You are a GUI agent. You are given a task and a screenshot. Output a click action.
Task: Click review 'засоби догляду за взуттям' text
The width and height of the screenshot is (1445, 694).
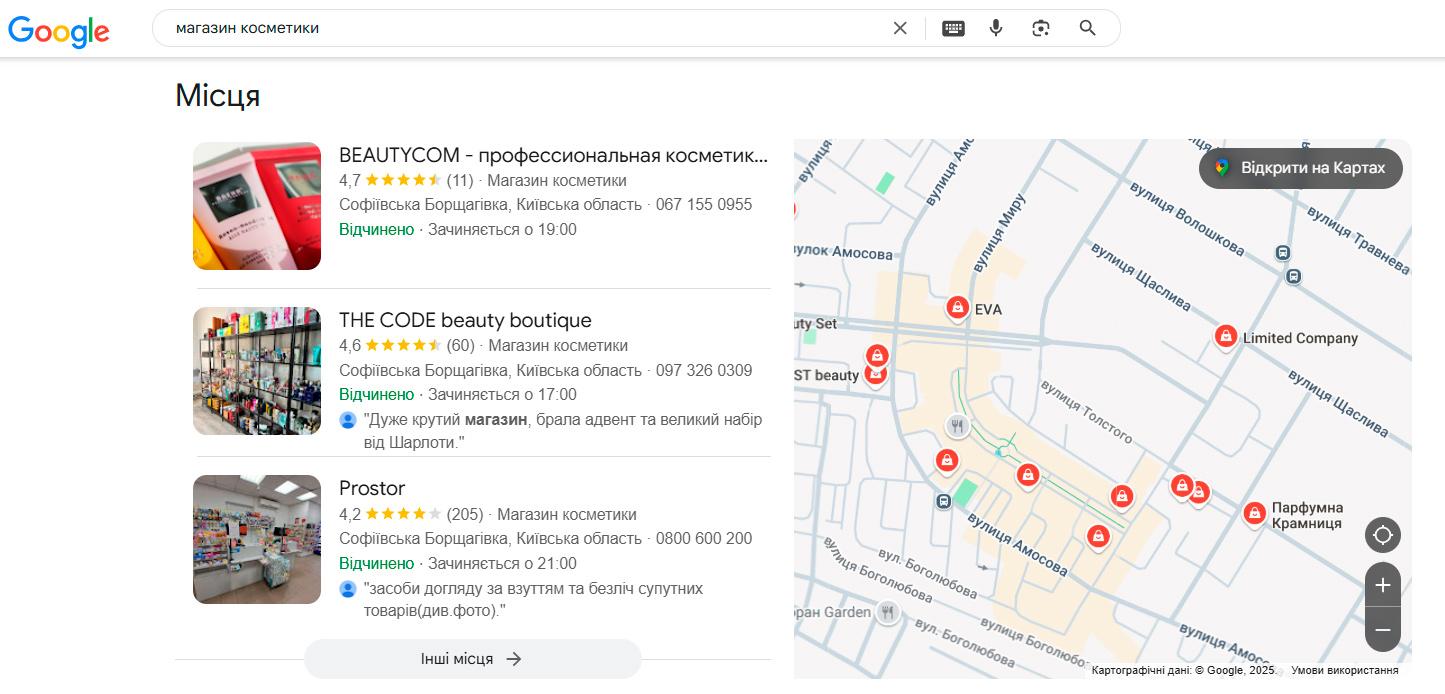(x=533, y=599)
